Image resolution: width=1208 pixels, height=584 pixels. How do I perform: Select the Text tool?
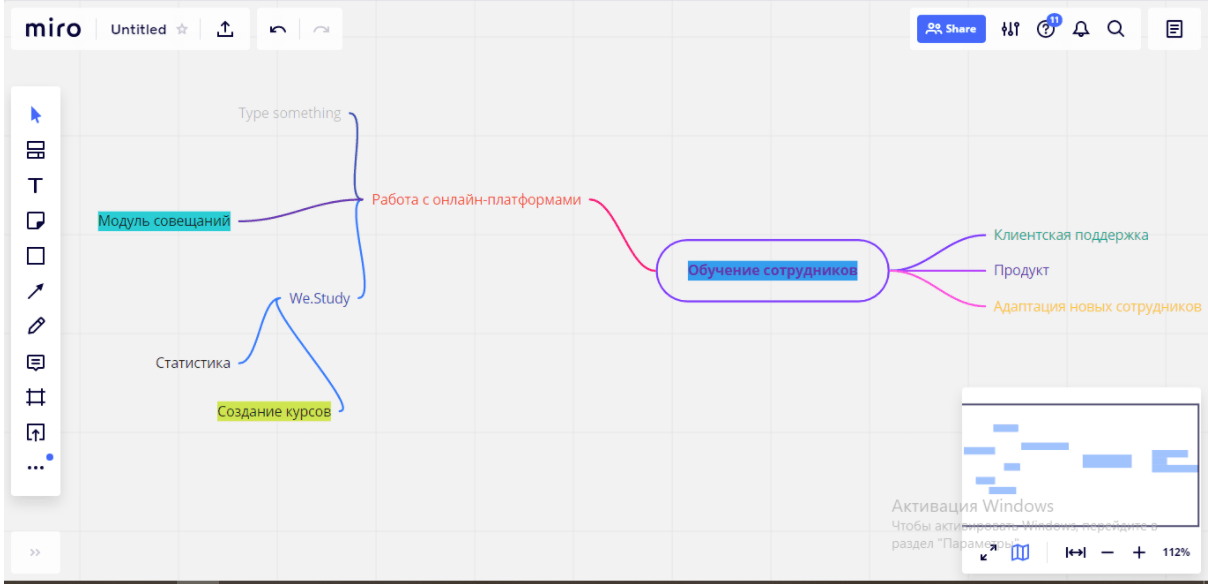click(x=36, y=185)
